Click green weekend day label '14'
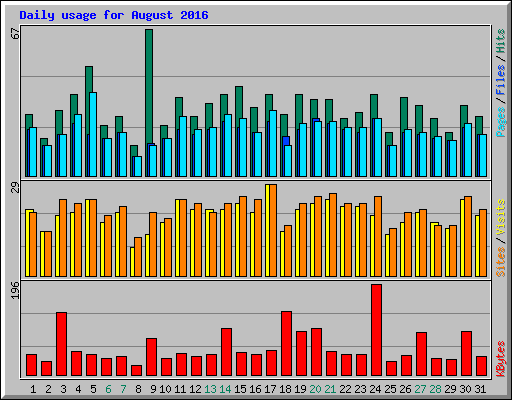This screenshot has height=400, width=512. (x=225, y=389)
